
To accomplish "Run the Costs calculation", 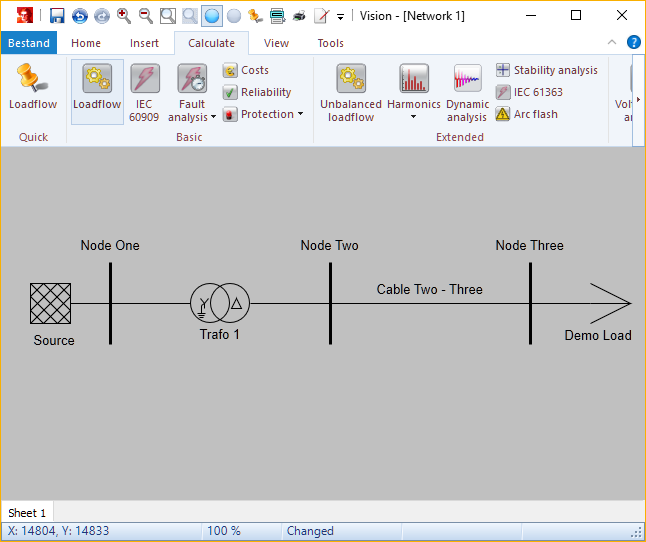I will [x=246, y=70].
